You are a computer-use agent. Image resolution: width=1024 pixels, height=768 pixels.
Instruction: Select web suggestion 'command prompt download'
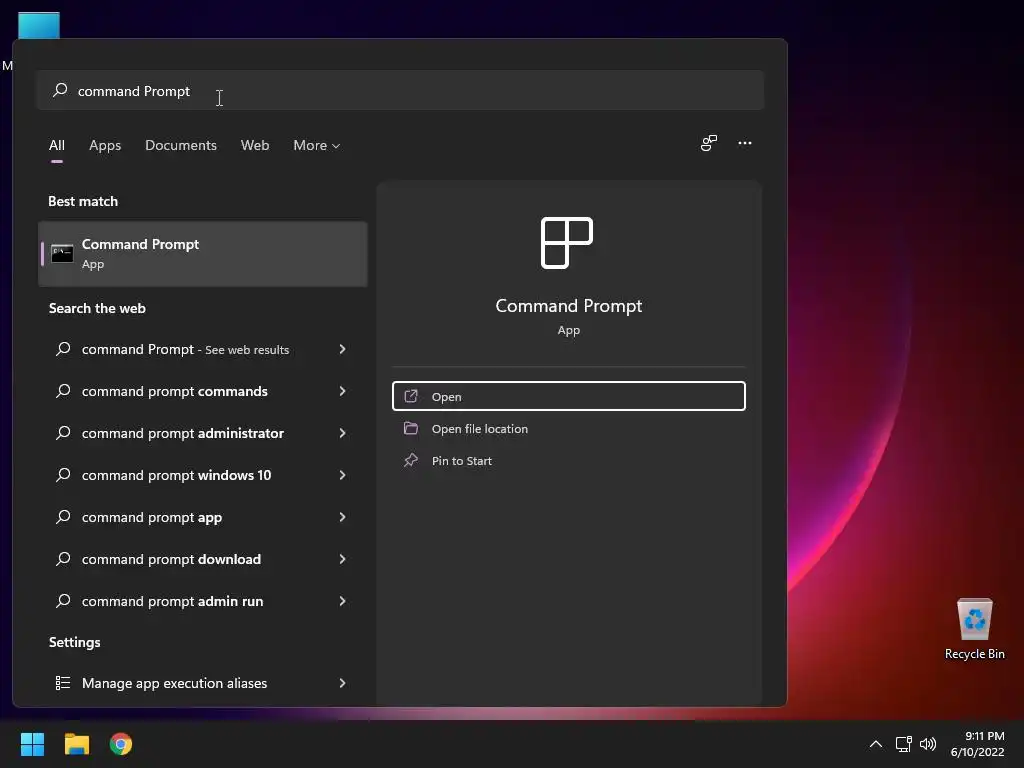click(202, 559)
